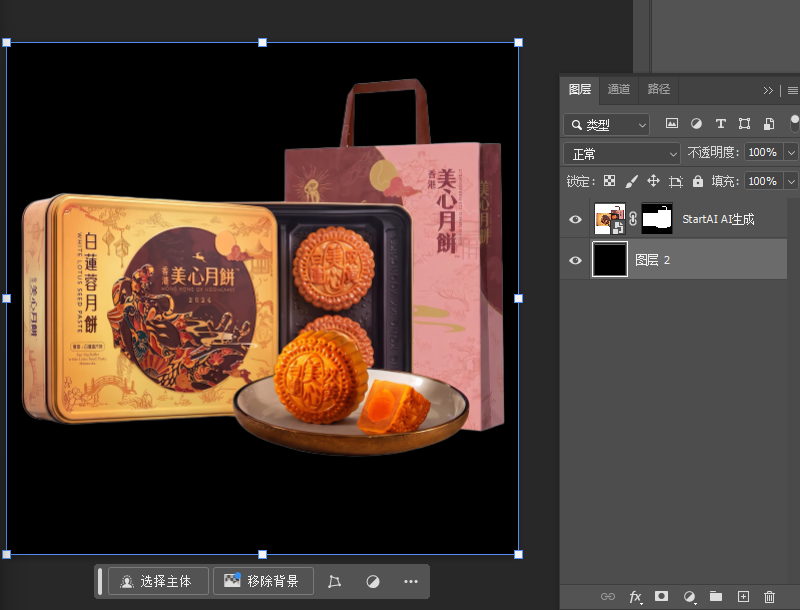Screen dimensions: 800x610
Task: Select layer named StartAI AI生成
Action: (718, 219)
